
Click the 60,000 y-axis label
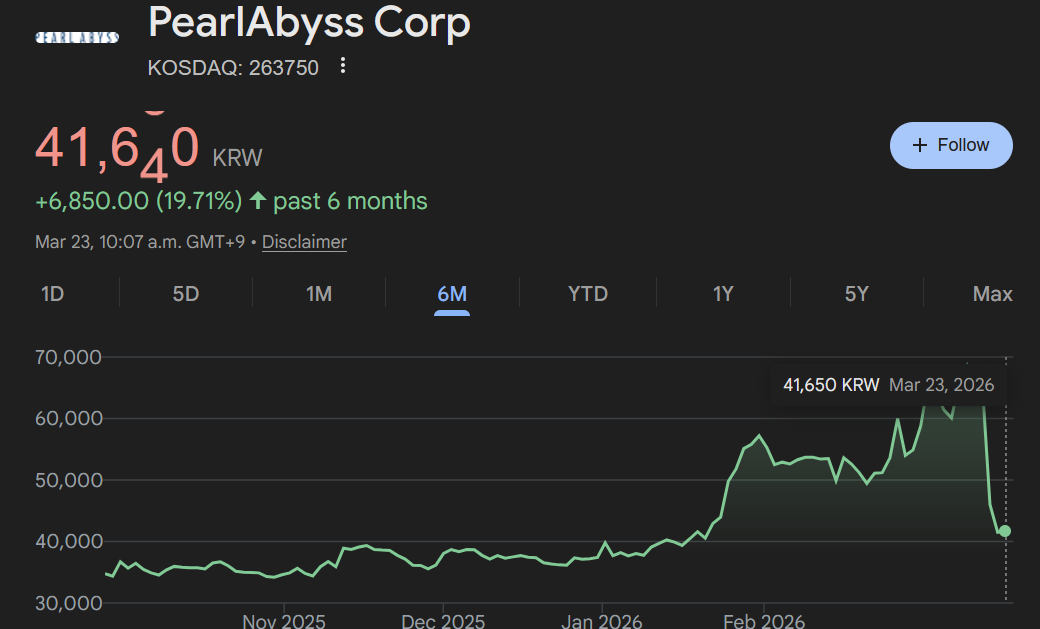pyautogui.click(x=68, y=418)
